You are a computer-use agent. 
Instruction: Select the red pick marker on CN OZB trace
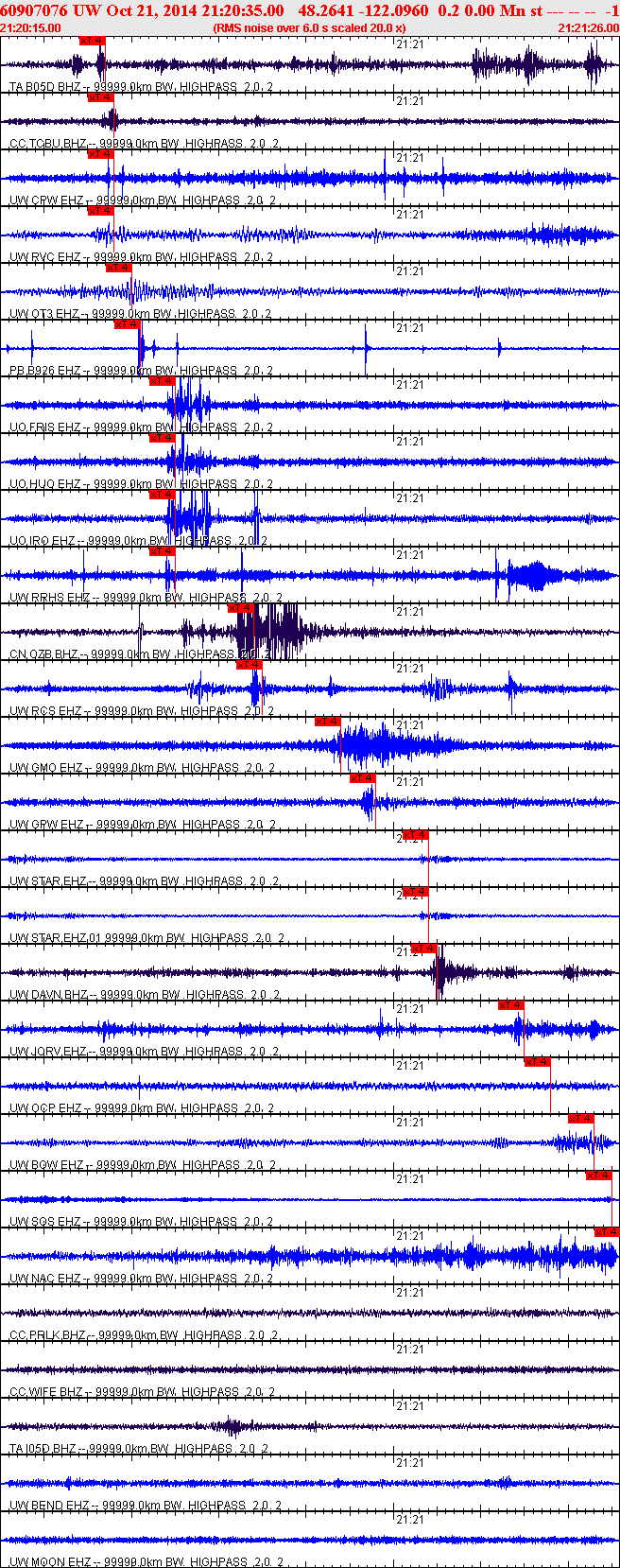[x=240, y=608]
